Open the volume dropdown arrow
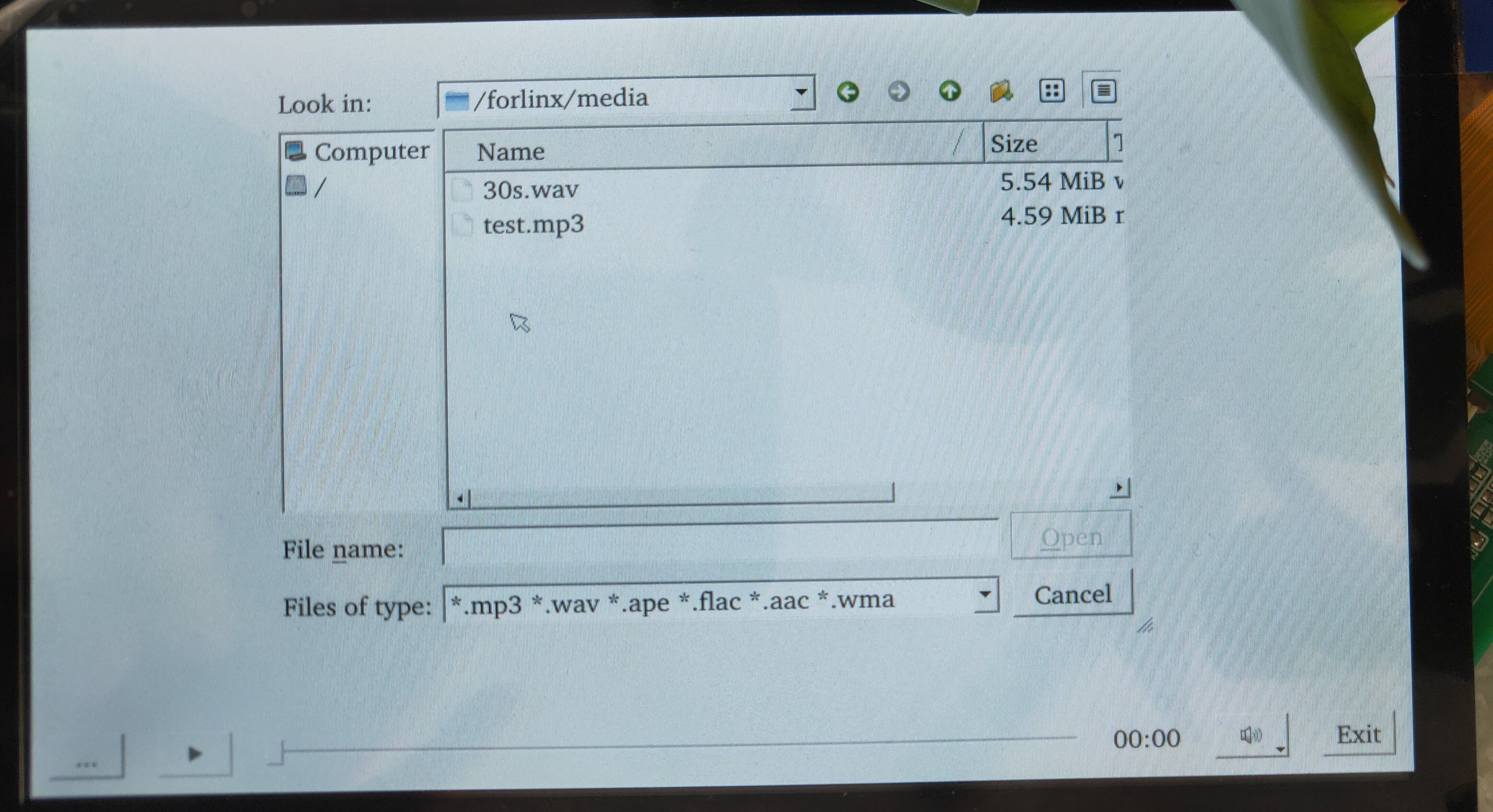1493x812 pixels. [x=1281, y=749]
